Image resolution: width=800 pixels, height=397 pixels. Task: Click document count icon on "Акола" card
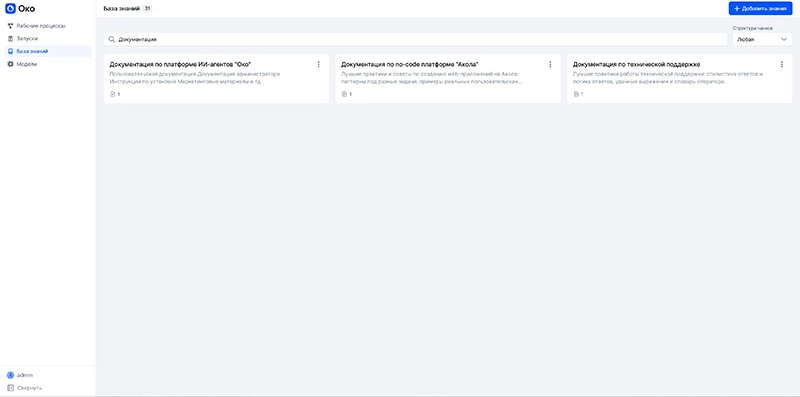(x=344, y=94)
